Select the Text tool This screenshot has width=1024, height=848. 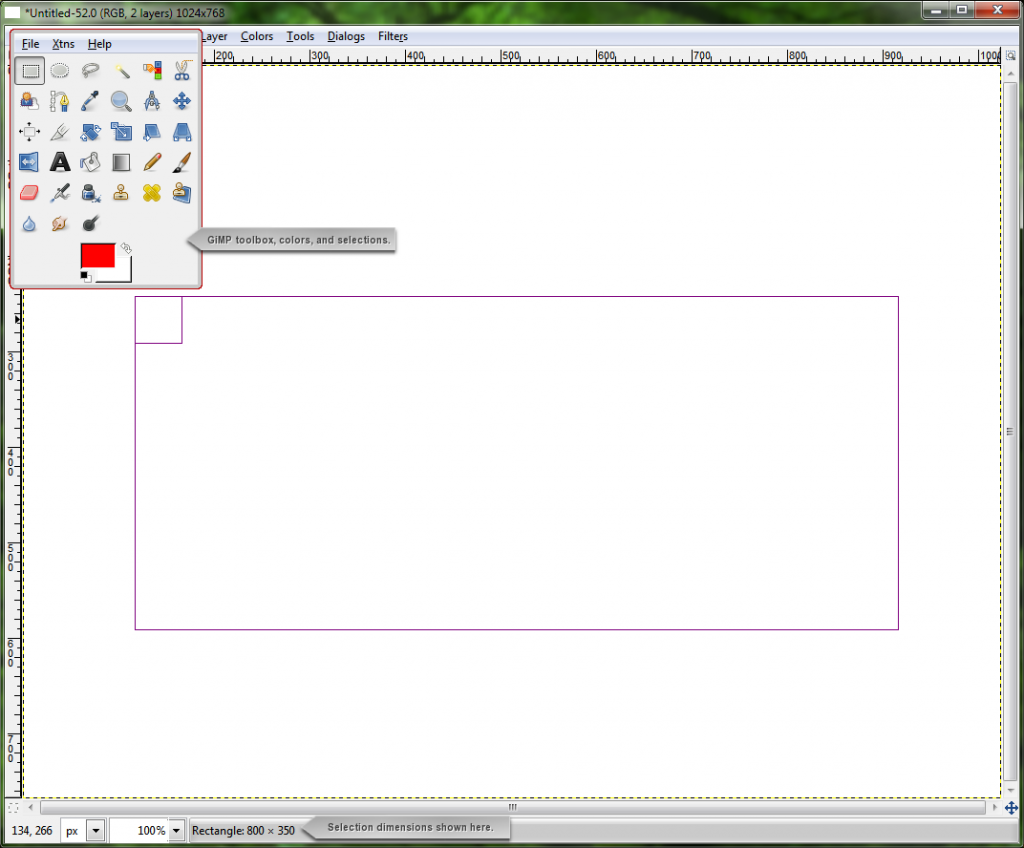[60, 161]
